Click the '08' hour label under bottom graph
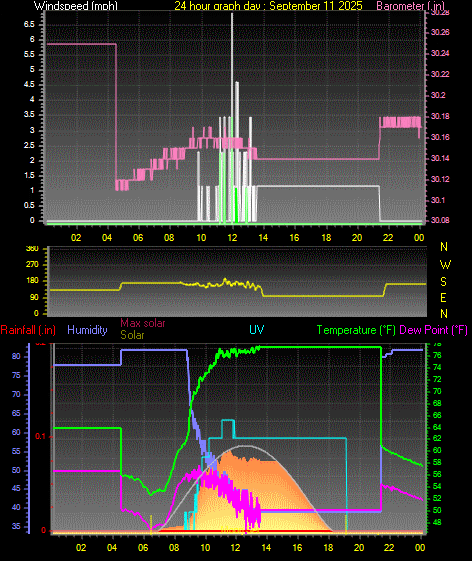This screenshot has height=561, width=472. [174, 547]
